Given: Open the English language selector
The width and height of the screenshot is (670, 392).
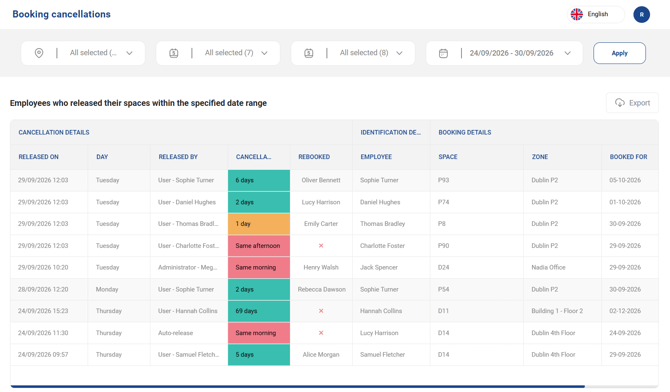Looking at the screenshot, I should [596, 14].
